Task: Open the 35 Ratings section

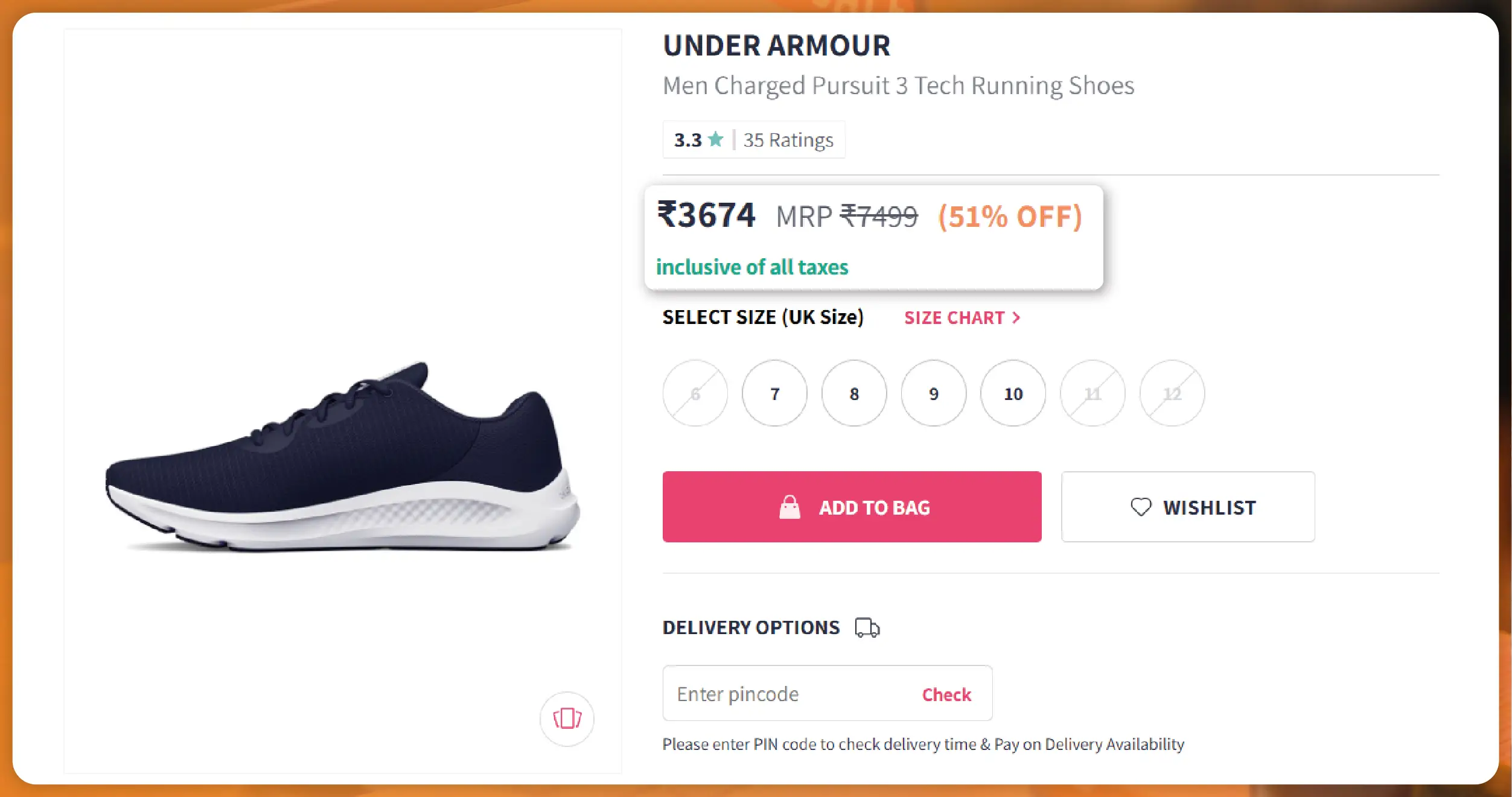Action: 788,139
